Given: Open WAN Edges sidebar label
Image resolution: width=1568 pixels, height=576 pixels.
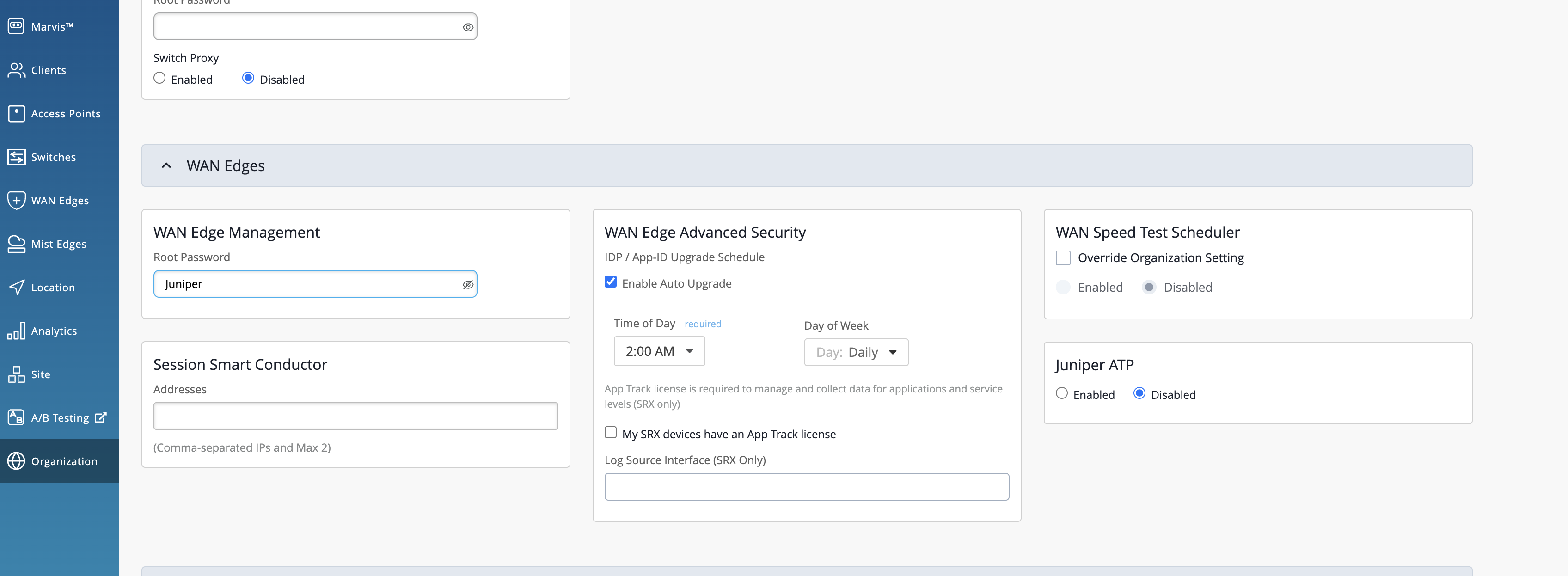Looking at the screenshot, I should tap(60, 201).
